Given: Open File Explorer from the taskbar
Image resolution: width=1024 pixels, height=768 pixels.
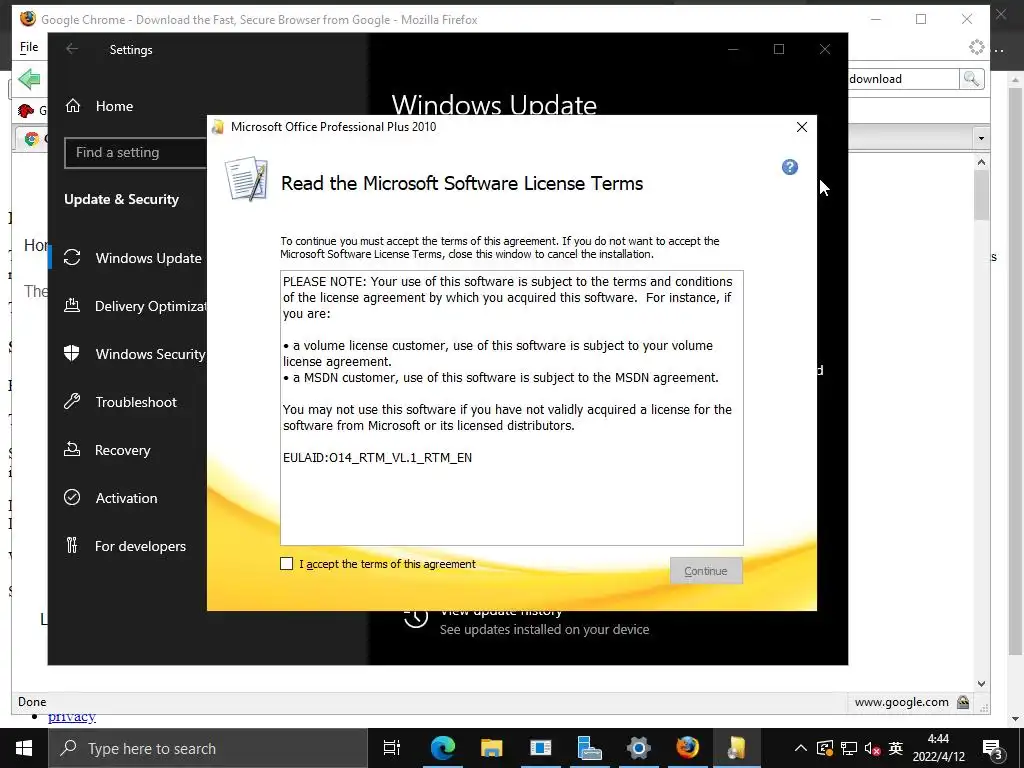Looking at the screenshot, I should (x=491, y=748).
